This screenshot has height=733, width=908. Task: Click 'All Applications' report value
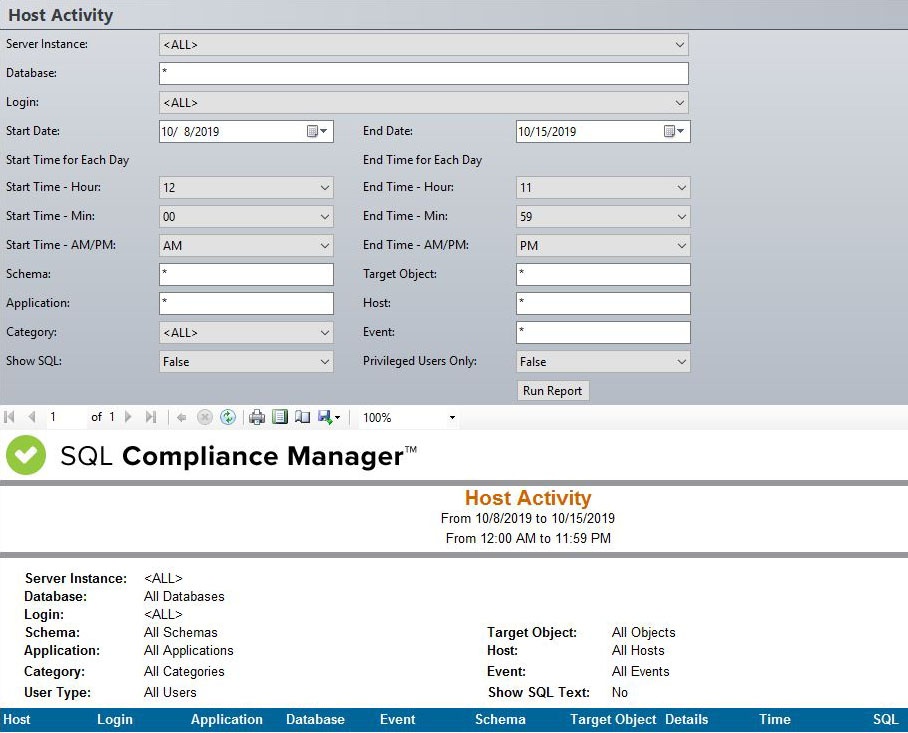tap(189, 650)
